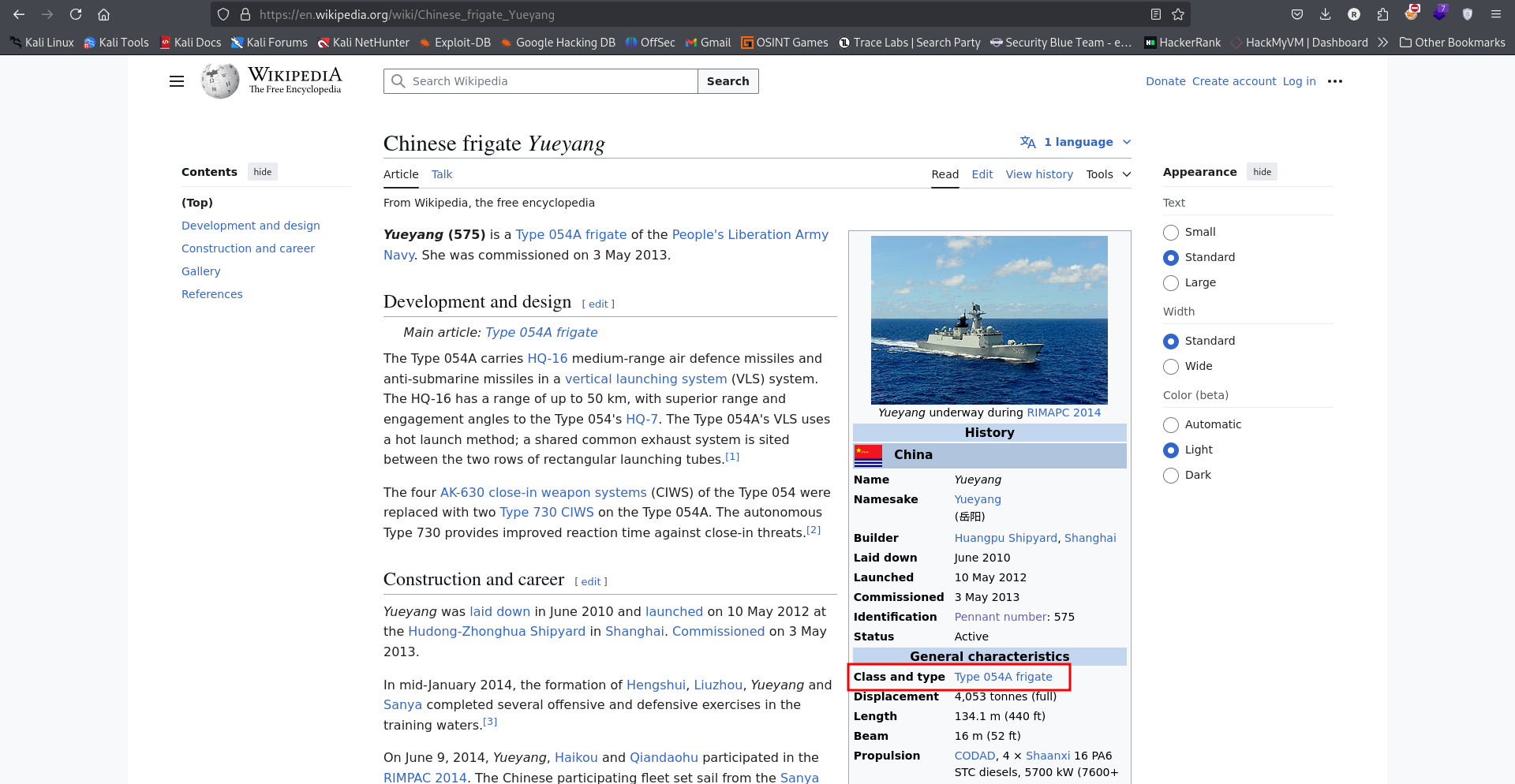Image resolution: width=1515 pixels, height=784 pixels.
Task: Click the Wikipedia globe logo
Action: coord(219,81)
